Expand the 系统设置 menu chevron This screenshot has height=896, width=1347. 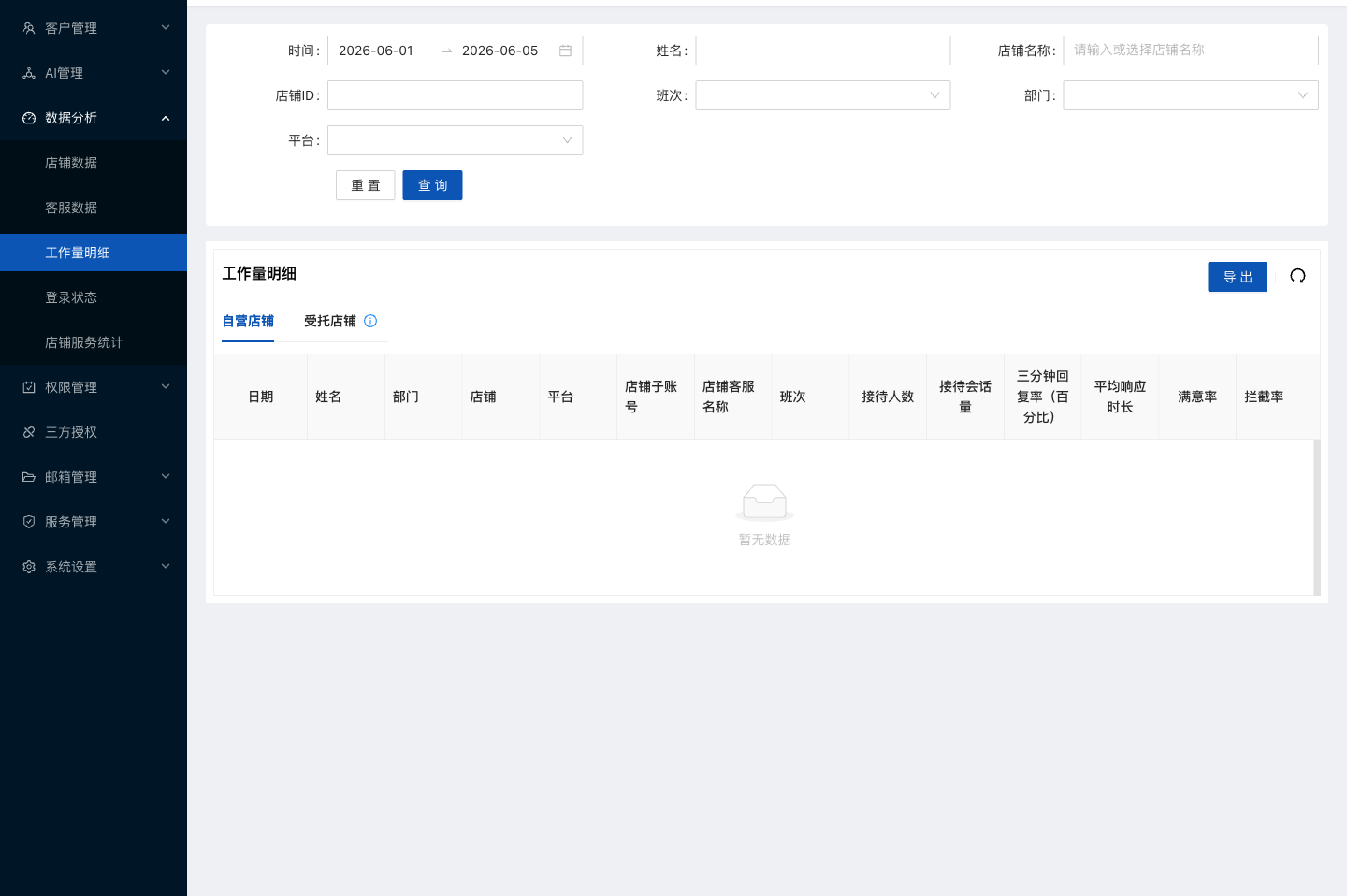coord(166,567)
